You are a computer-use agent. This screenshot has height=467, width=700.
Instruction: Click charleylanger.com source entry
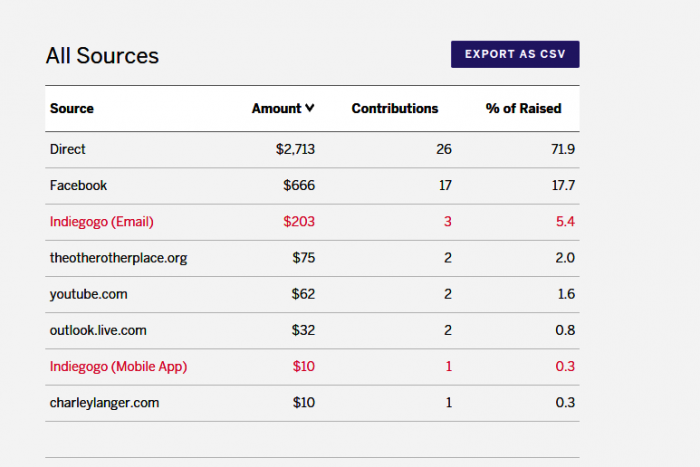[x=104, y=402]
